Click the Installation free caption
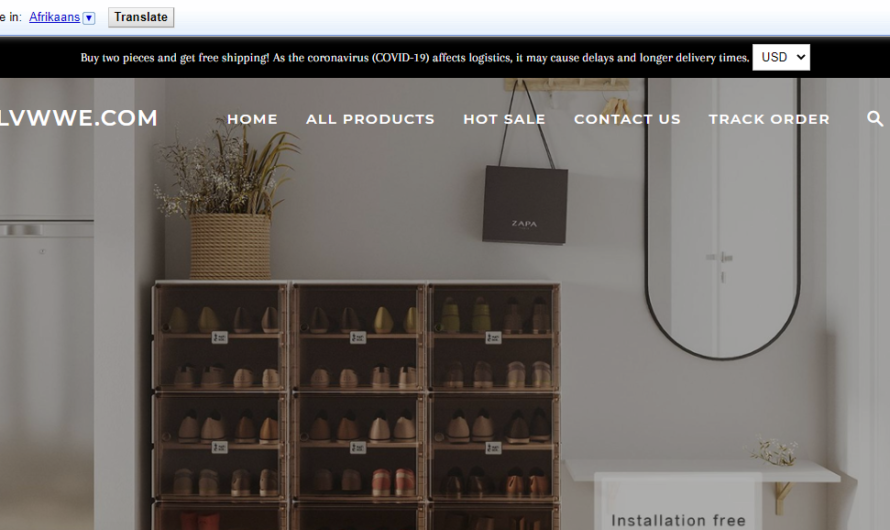The width and height of the screenshot is (890, 530). (678, 520)
